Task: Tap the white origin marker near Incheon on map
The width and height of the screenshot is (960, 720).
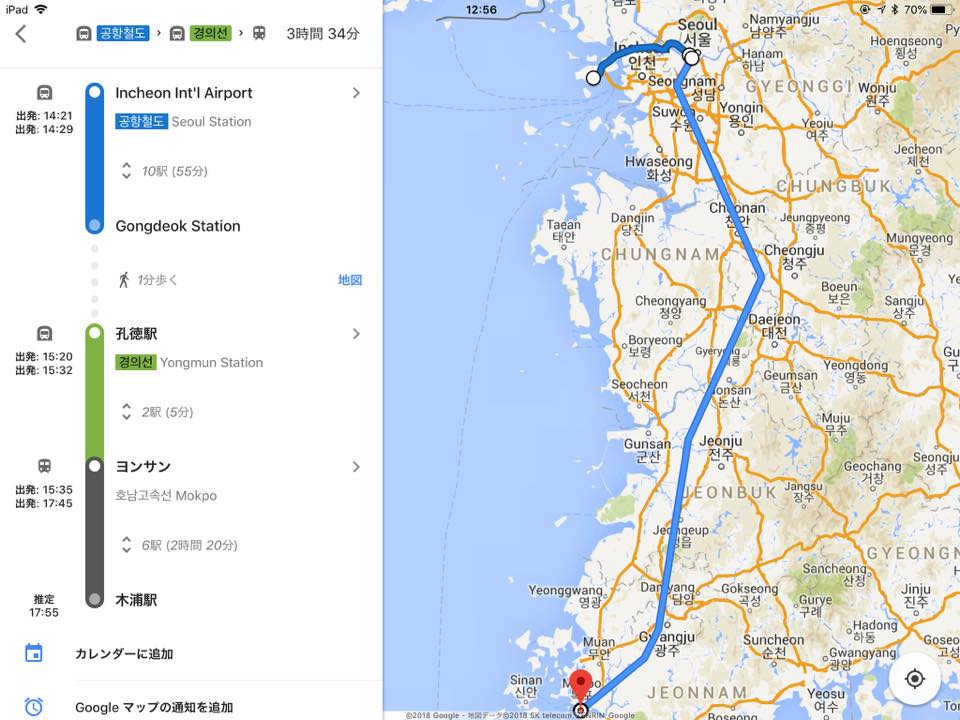Action: coord(593,78)
